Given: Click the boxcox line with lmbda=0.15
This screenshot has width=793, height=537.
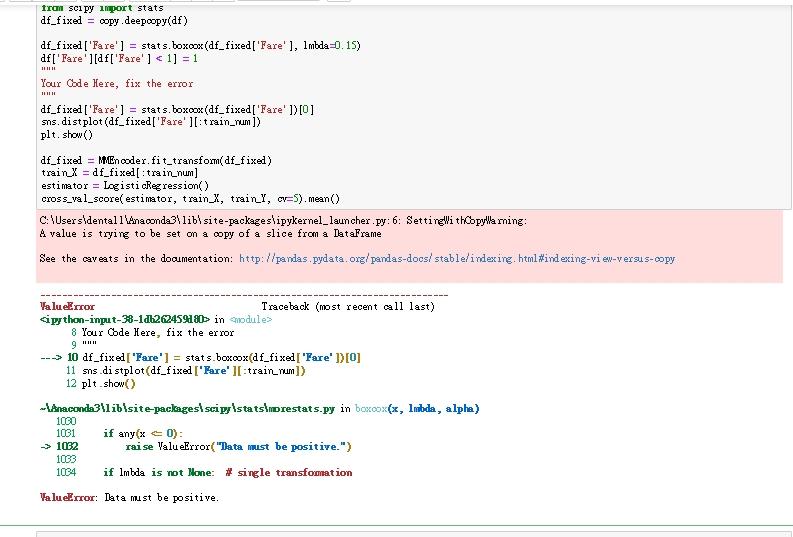Looking at the screenshot, I should click(x=200, y=46).
